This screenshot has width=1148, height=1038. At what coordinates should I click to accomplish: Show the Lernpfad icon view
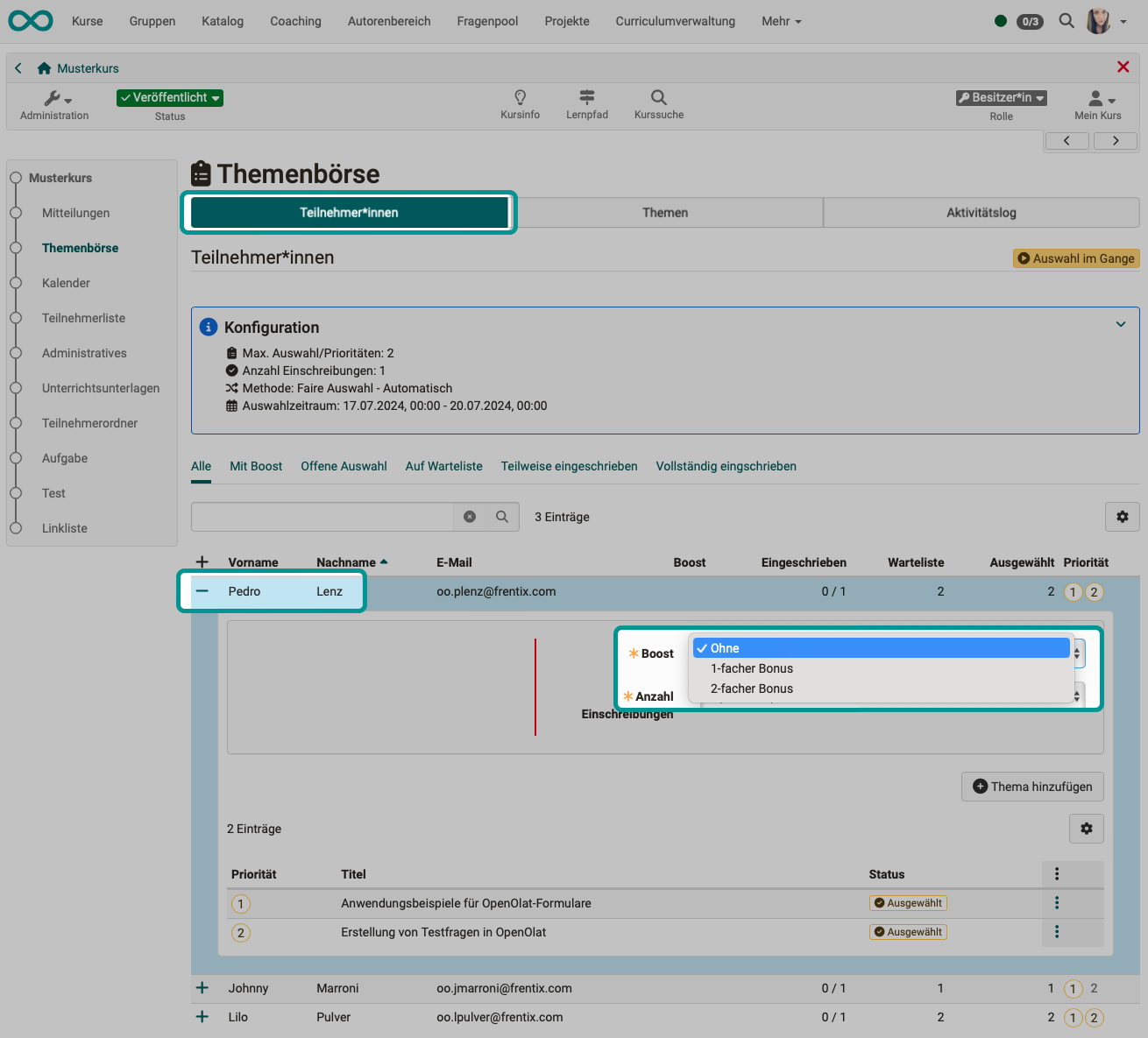586,99
